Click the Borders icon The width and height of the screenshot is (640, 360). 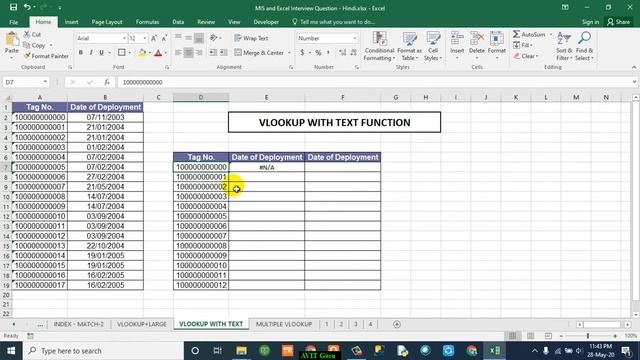[x=122, y=53]
